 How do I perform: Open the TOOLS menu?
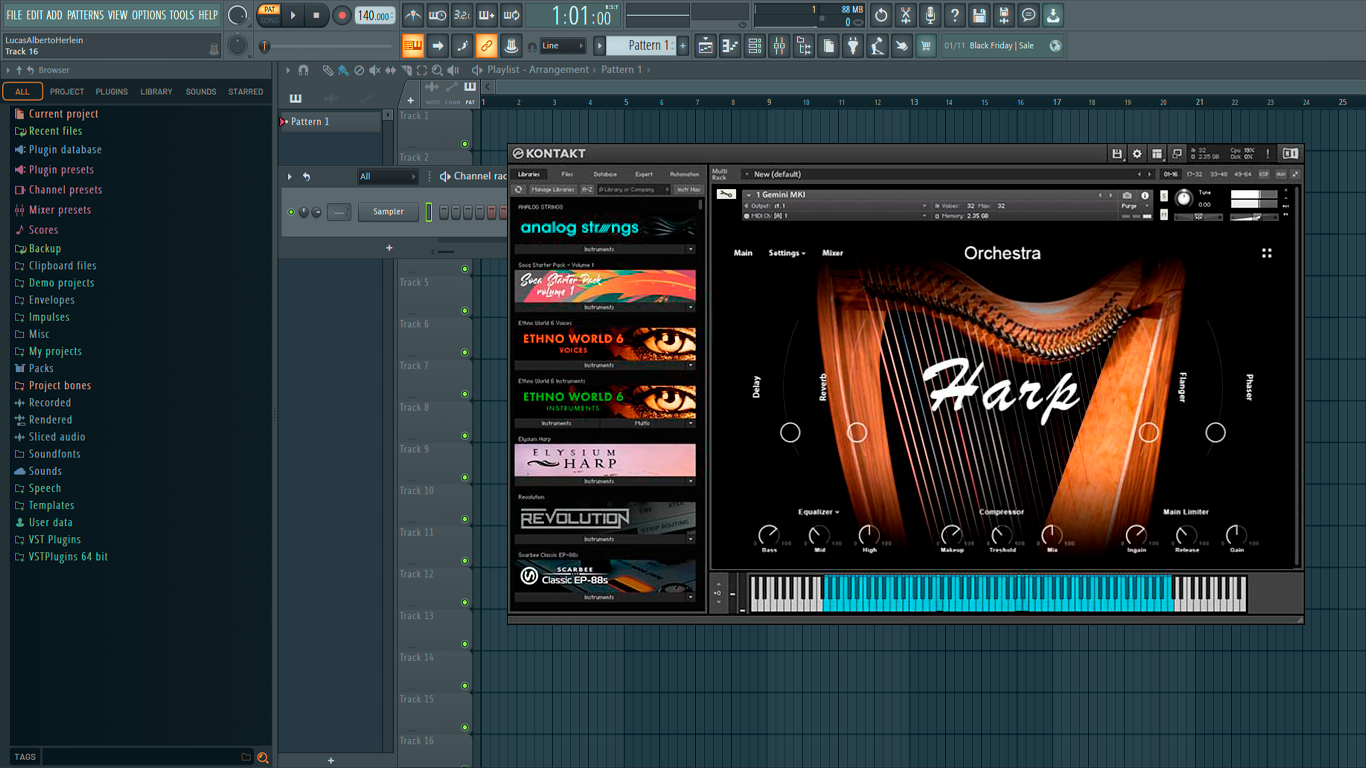tap(182, 15)
